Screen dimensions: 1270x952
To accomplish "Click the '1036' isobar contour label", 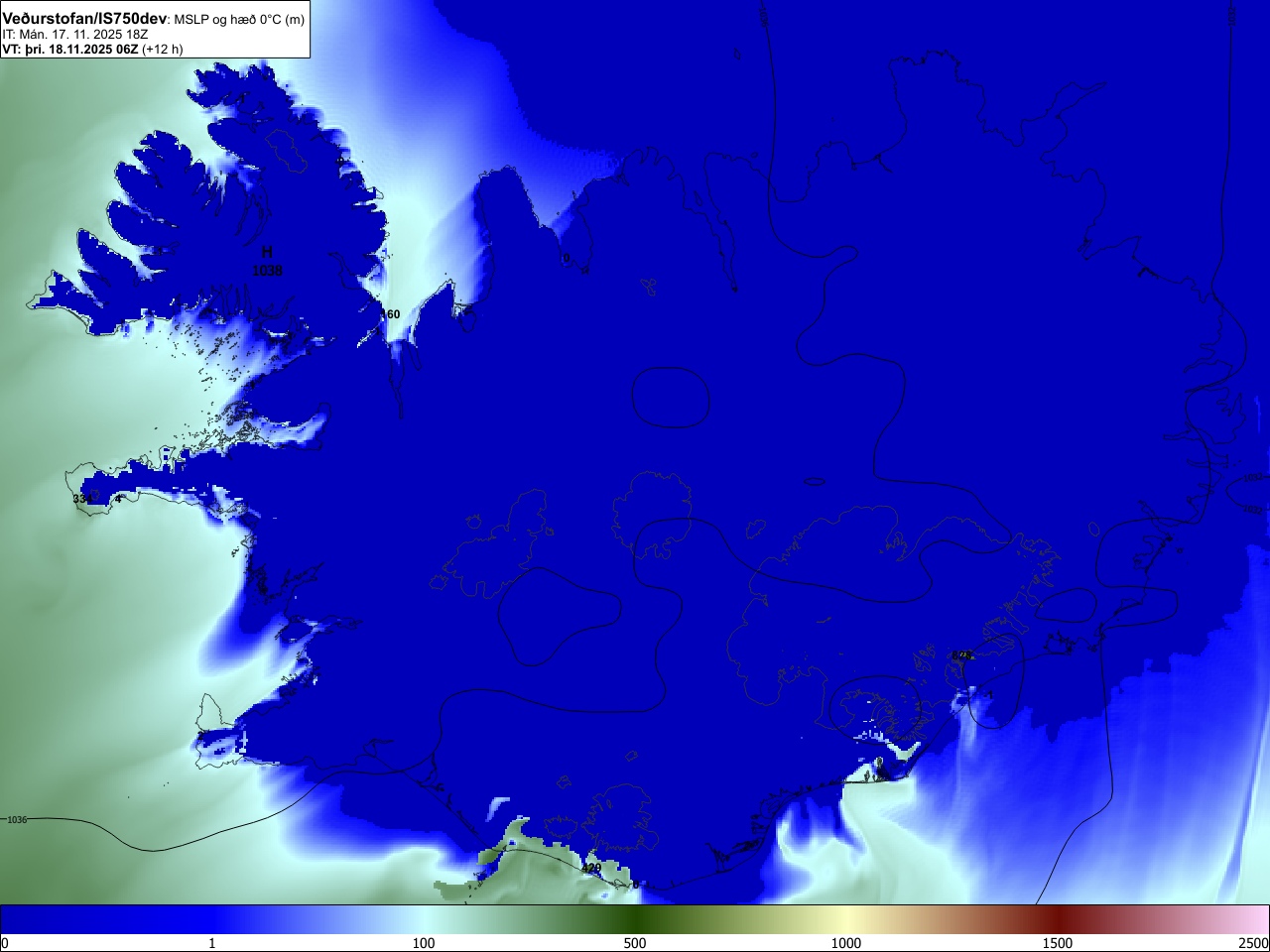I will tap(18, 820).
